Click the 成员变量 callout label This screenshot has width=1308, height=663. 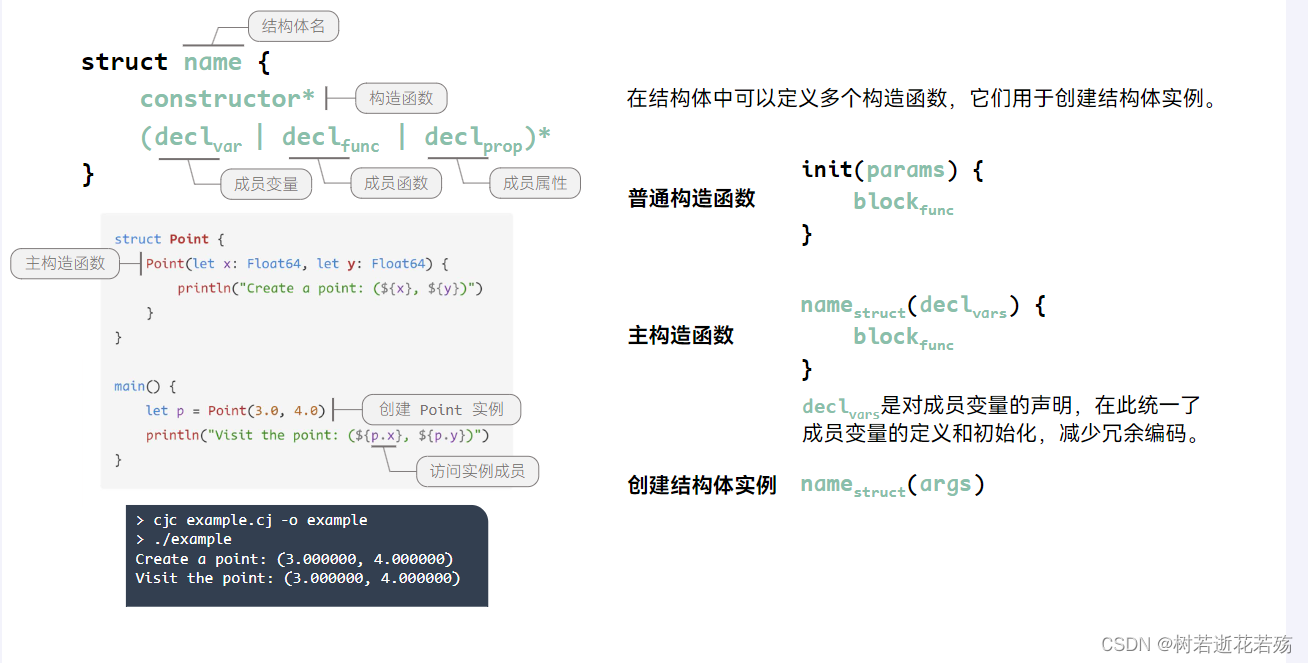coord(266,184)
